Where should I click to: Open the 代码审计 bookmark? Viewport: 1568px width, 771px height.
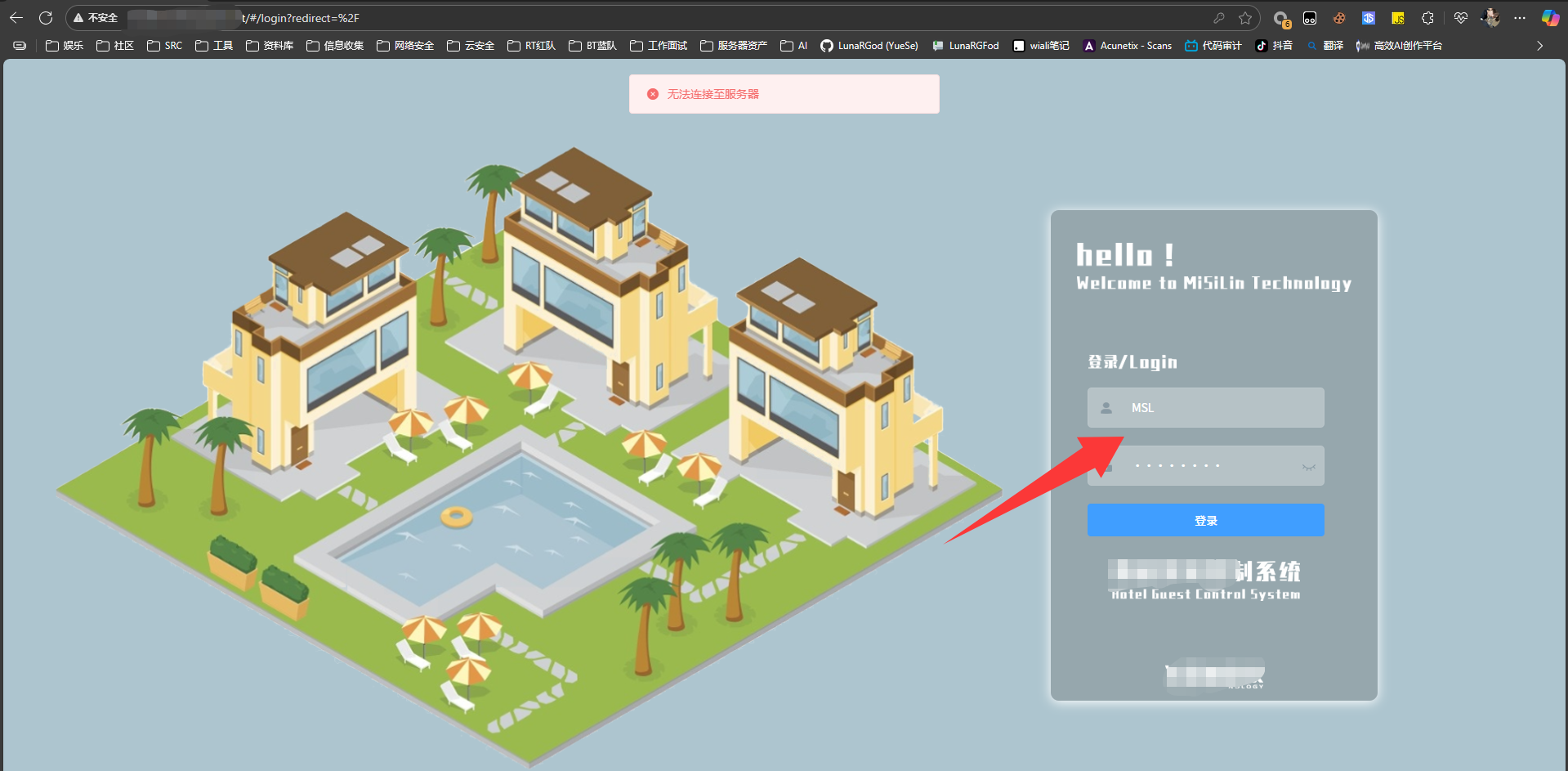[1213, 46]
